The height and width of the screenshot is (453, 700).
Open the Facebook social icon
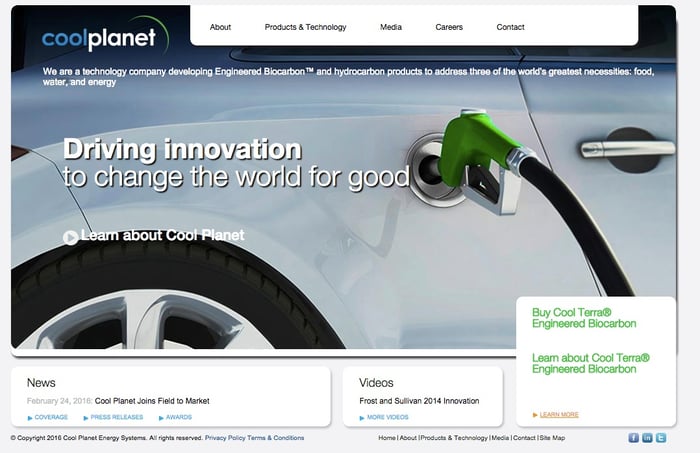633,438
